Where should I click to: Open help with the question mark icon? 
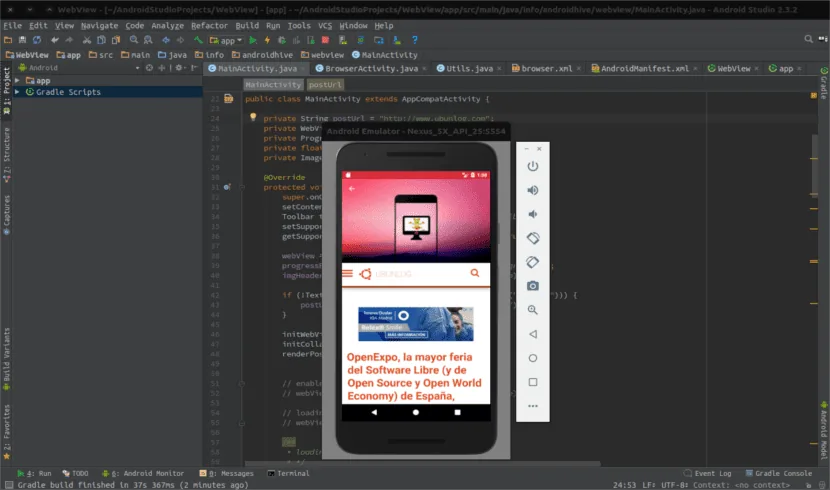pos(414,40)
